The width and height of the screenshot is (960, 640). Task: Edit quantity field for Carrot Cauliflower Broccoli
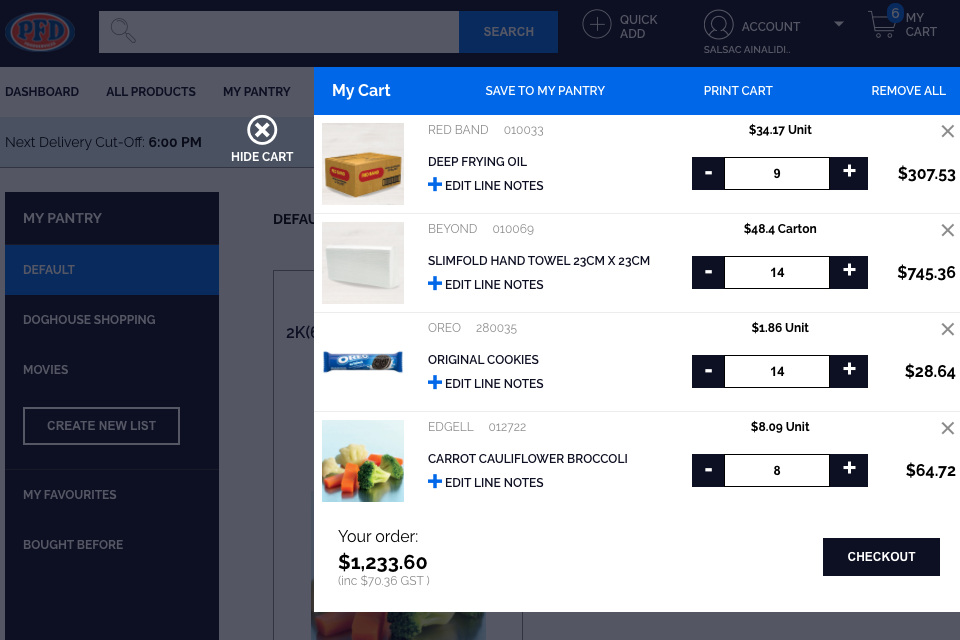[777, 470]
